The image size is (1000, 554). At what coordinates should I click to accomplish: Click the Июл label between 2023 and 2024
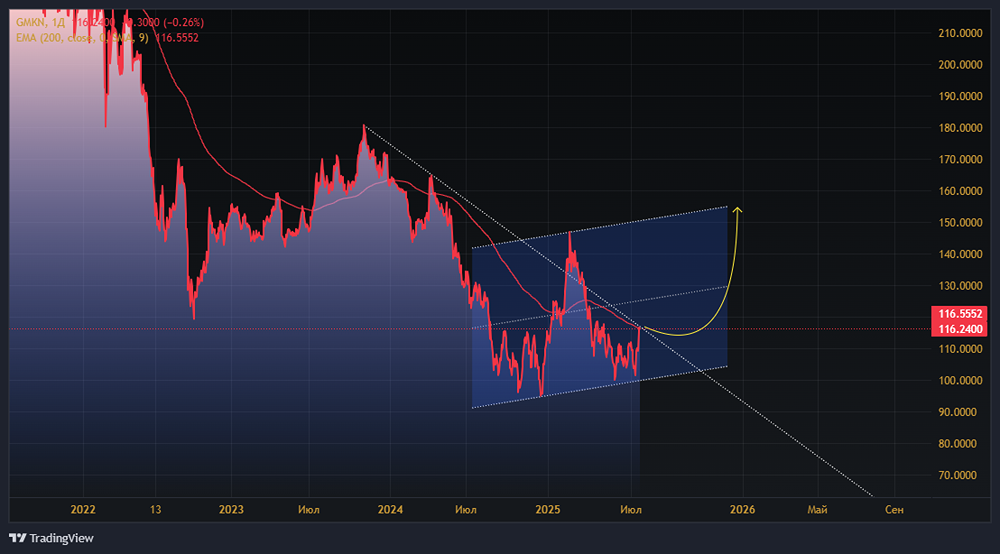(309, 509)
